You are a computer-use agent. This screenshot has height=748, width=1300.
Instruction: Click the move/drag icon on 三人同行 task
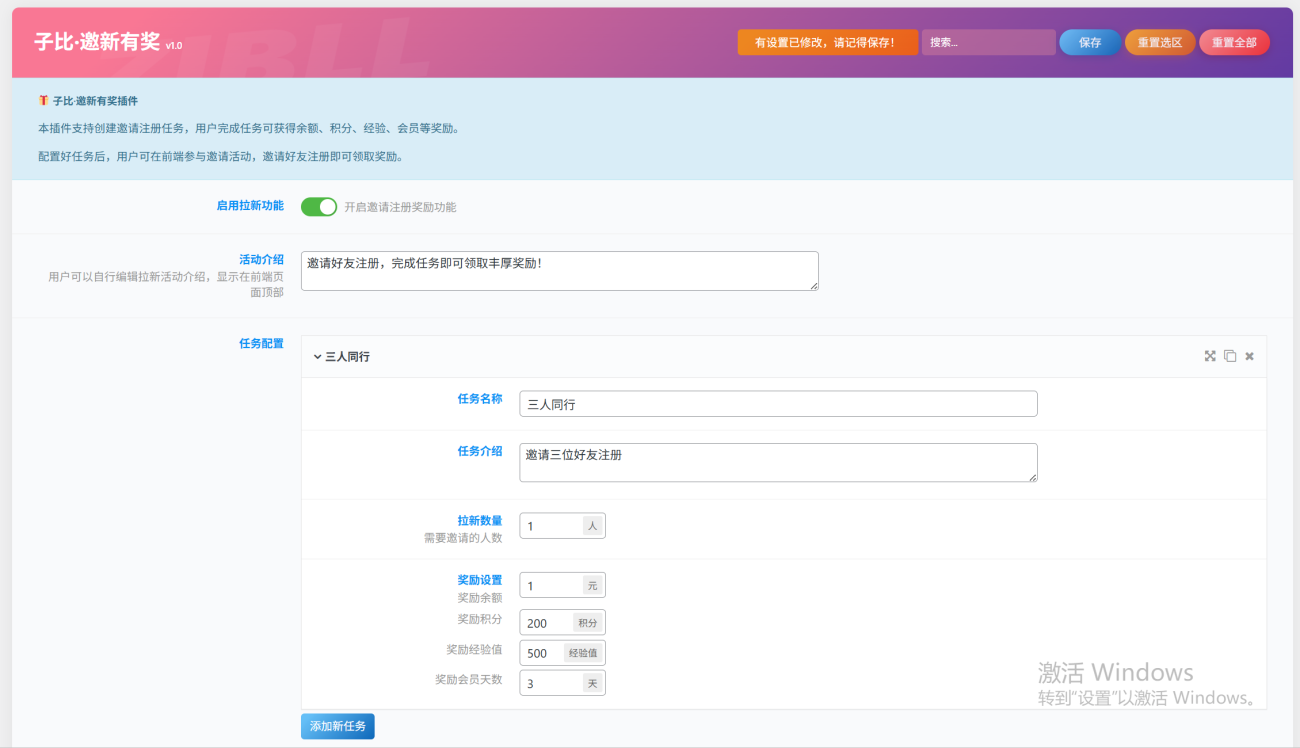coord(1210,356)
